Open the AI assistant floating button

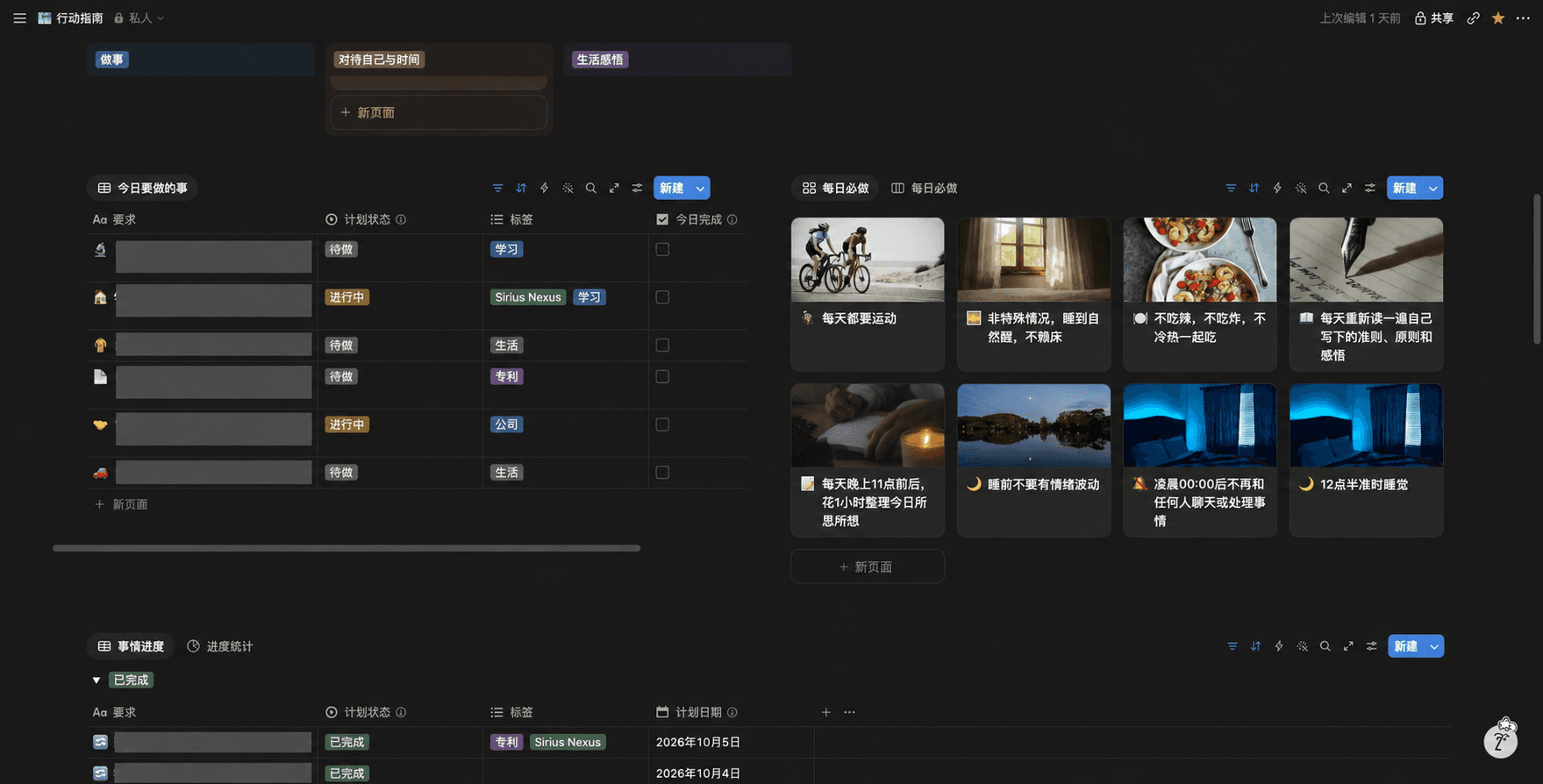point(1501,739)
